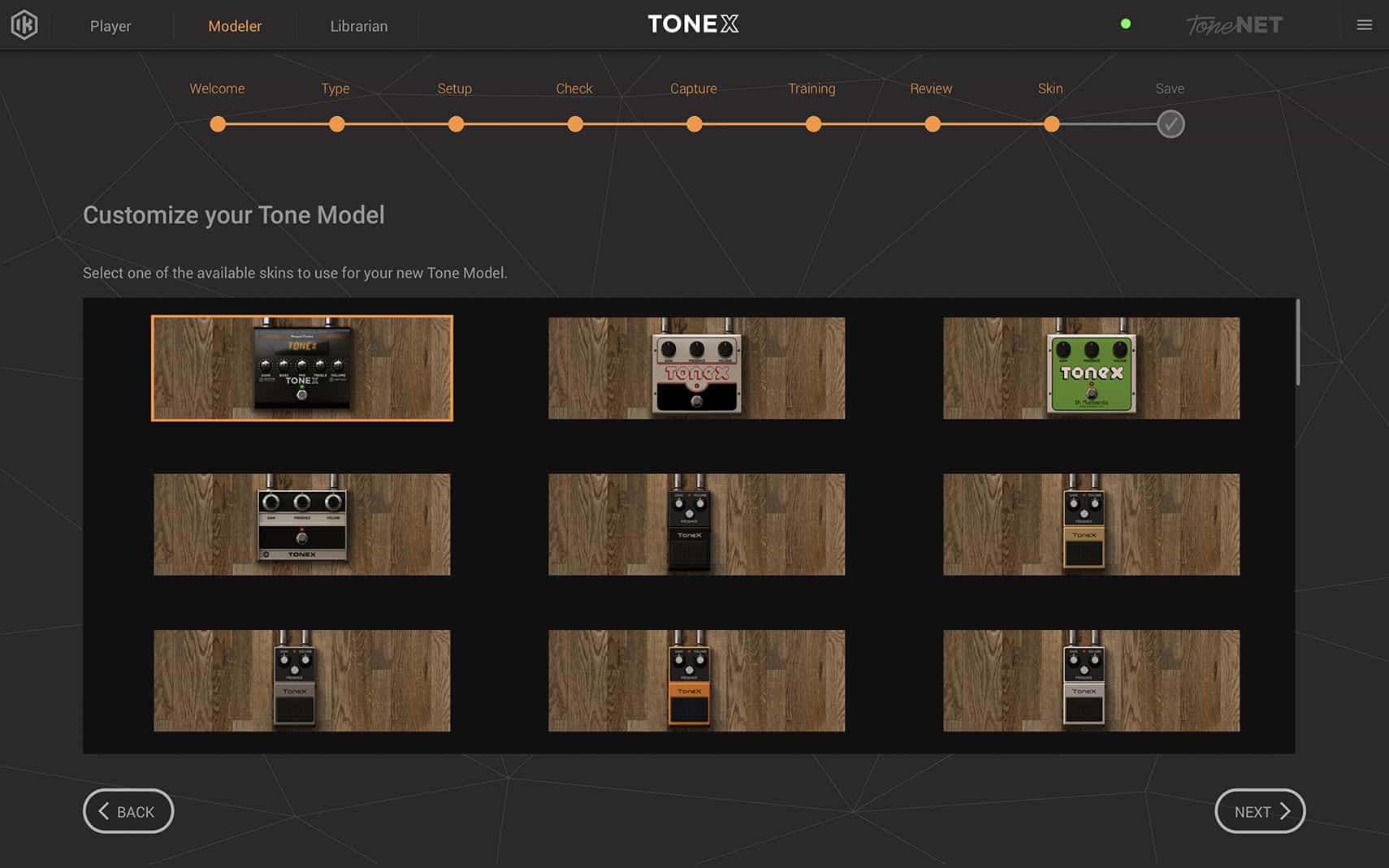Jump to the Skin step marker
The image size is (1389, 868).
click(1052, 124)
